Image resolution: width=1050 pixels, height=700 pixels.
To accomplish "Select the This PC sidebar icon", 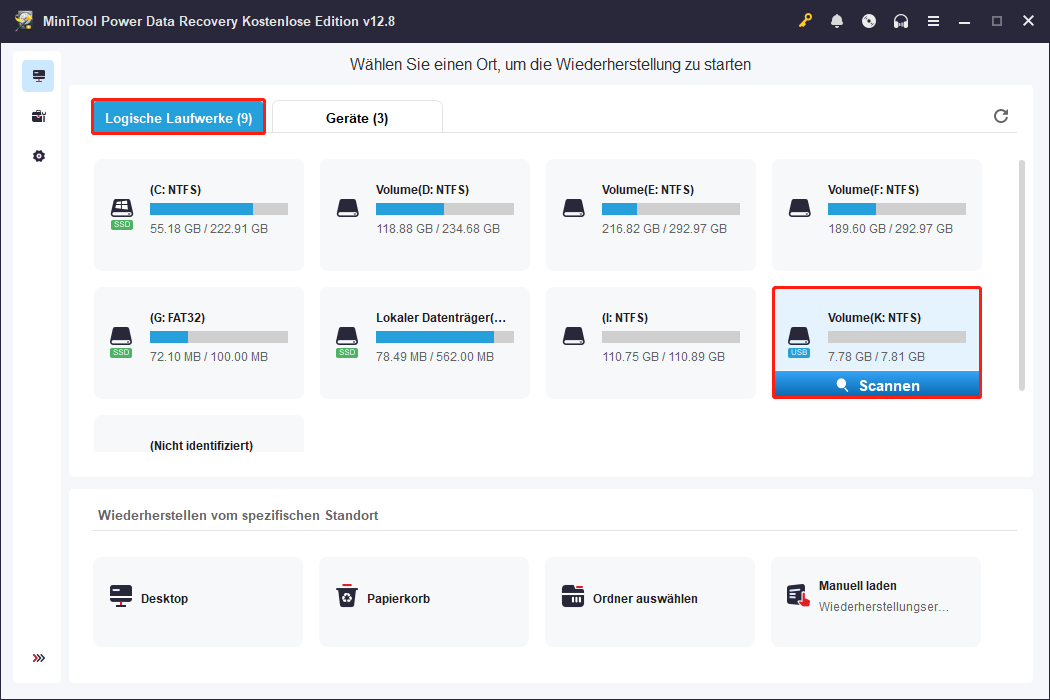I will click(38, 76).
